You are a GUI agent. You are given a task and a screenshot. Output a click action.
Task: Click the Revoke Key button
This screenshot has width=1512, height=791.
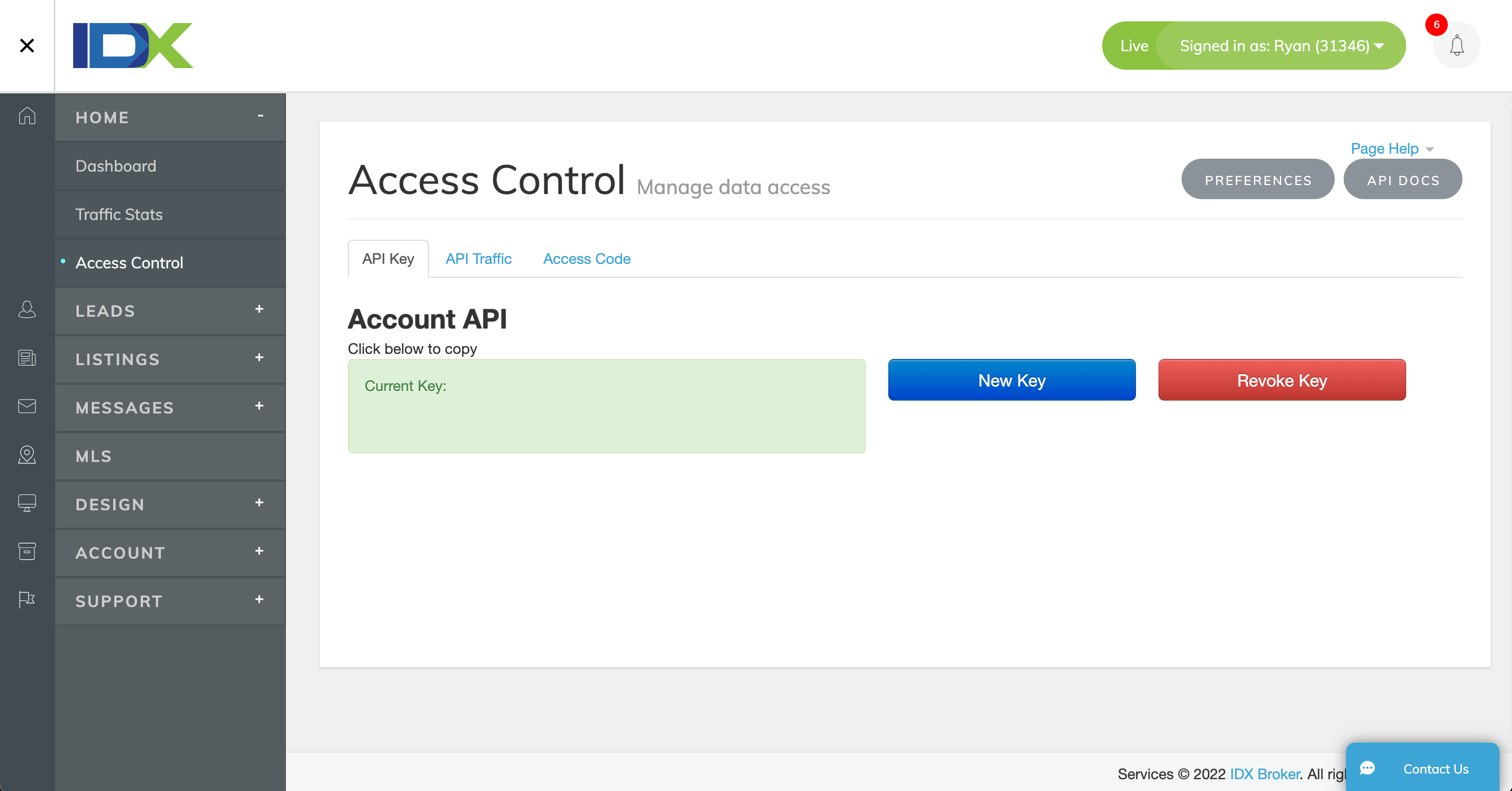[1282, 380]
